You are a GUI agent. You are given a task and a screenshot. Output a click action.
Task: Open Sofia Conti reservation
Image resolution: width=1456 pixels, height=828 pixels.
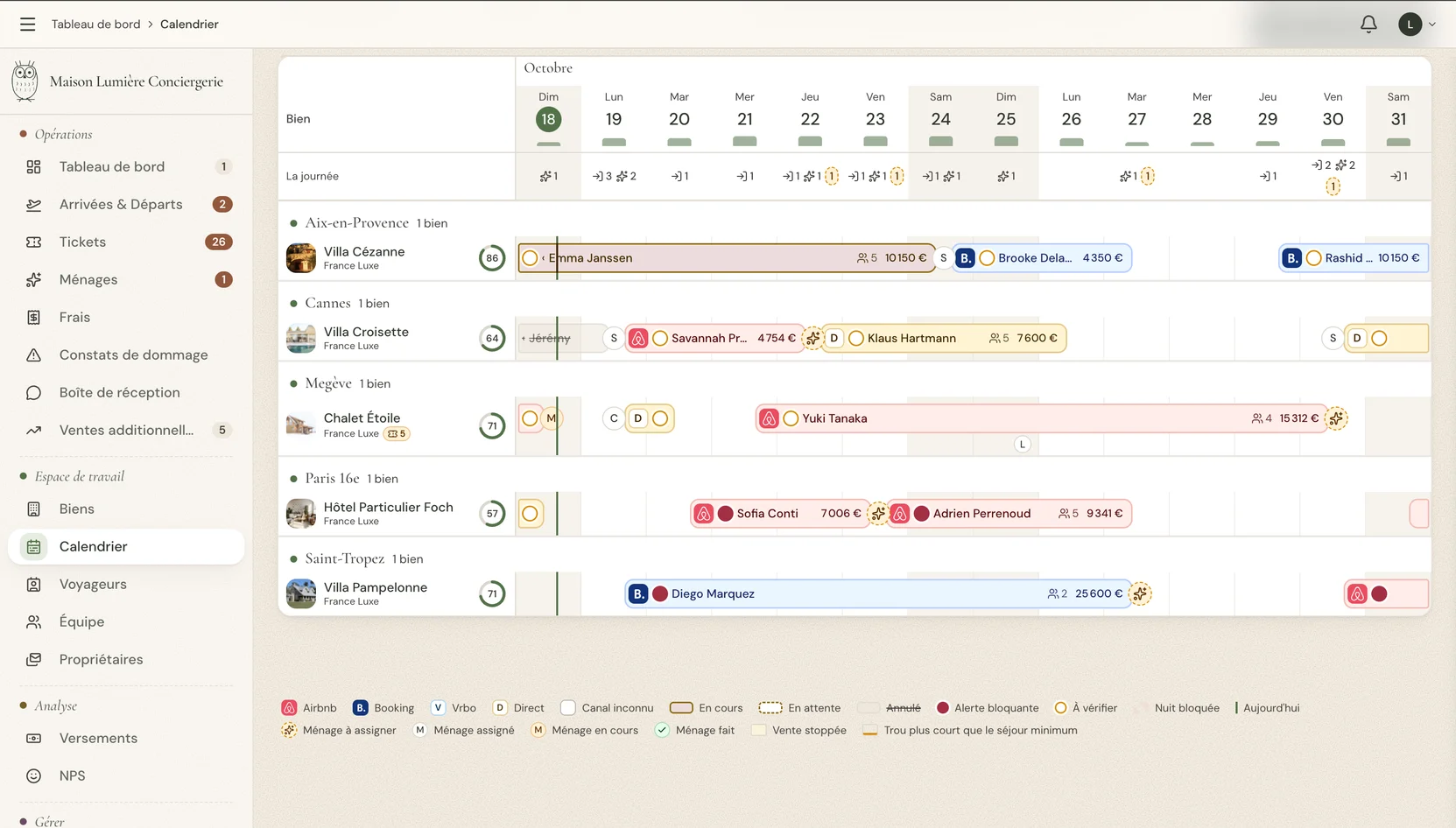[x=779, y=514]
